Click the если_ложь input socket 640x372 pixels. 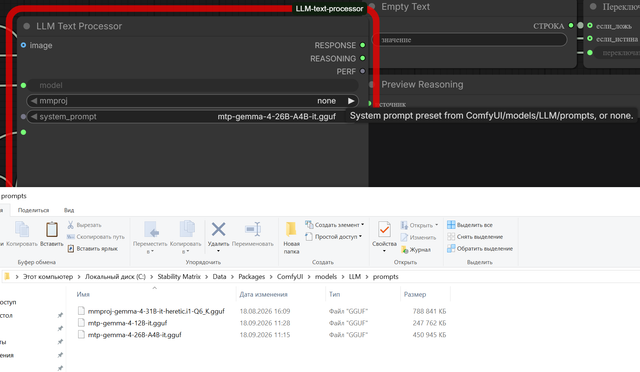tap(590, 25)
